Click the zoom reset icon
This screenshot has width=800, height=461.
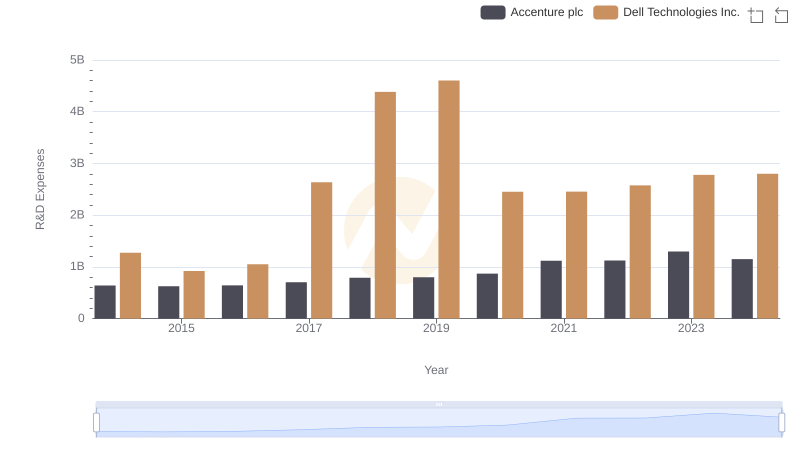782,14
